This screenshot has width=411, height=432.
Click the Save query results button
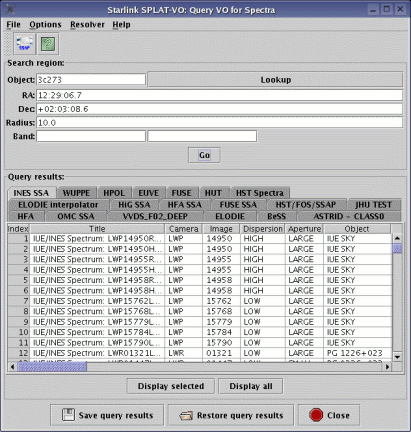[107, 415]
